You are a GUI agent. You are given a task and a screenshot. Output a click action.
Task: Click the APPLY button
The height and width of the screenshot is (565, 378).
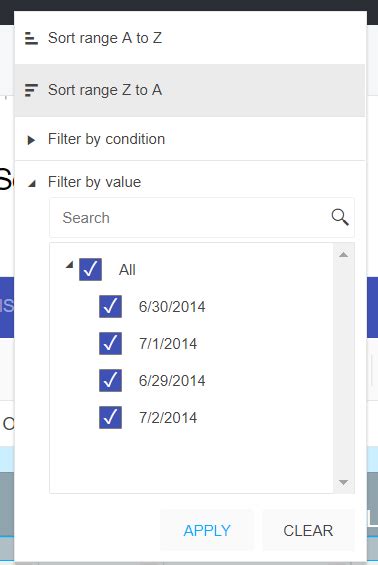(207, 530)
